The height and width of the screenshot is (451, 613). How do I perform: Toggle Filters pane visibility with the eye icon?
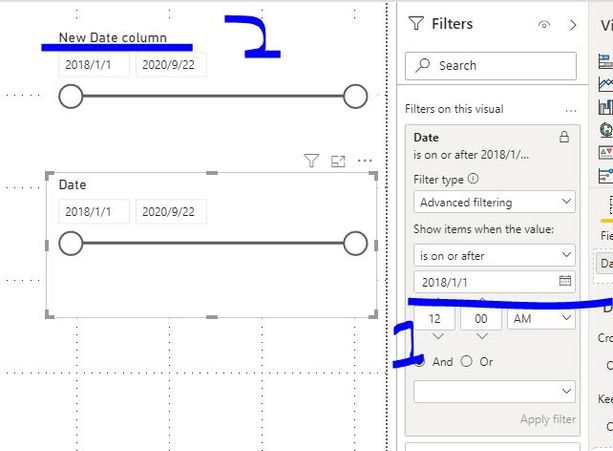(544, 25)
